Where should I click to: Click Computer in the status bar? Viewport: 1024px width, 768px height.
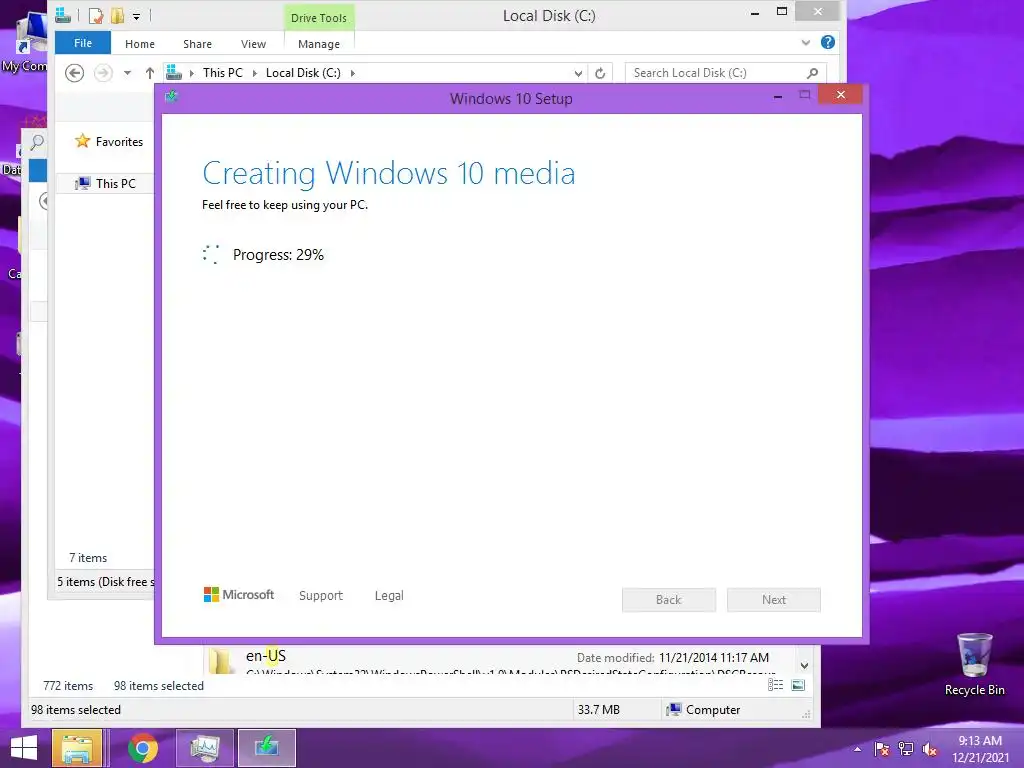703,710
